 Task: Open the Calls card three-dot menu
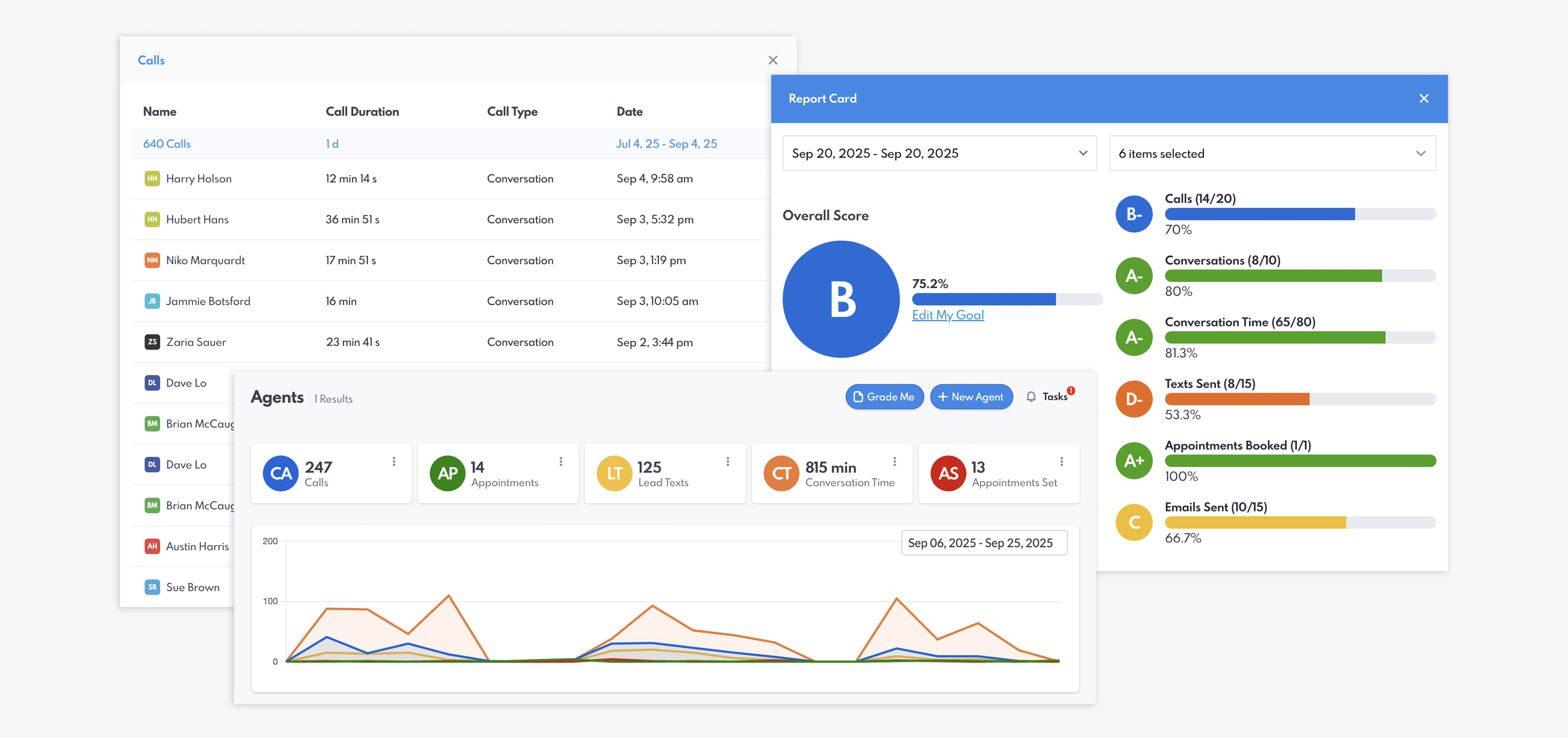click(x=394, y=462)
